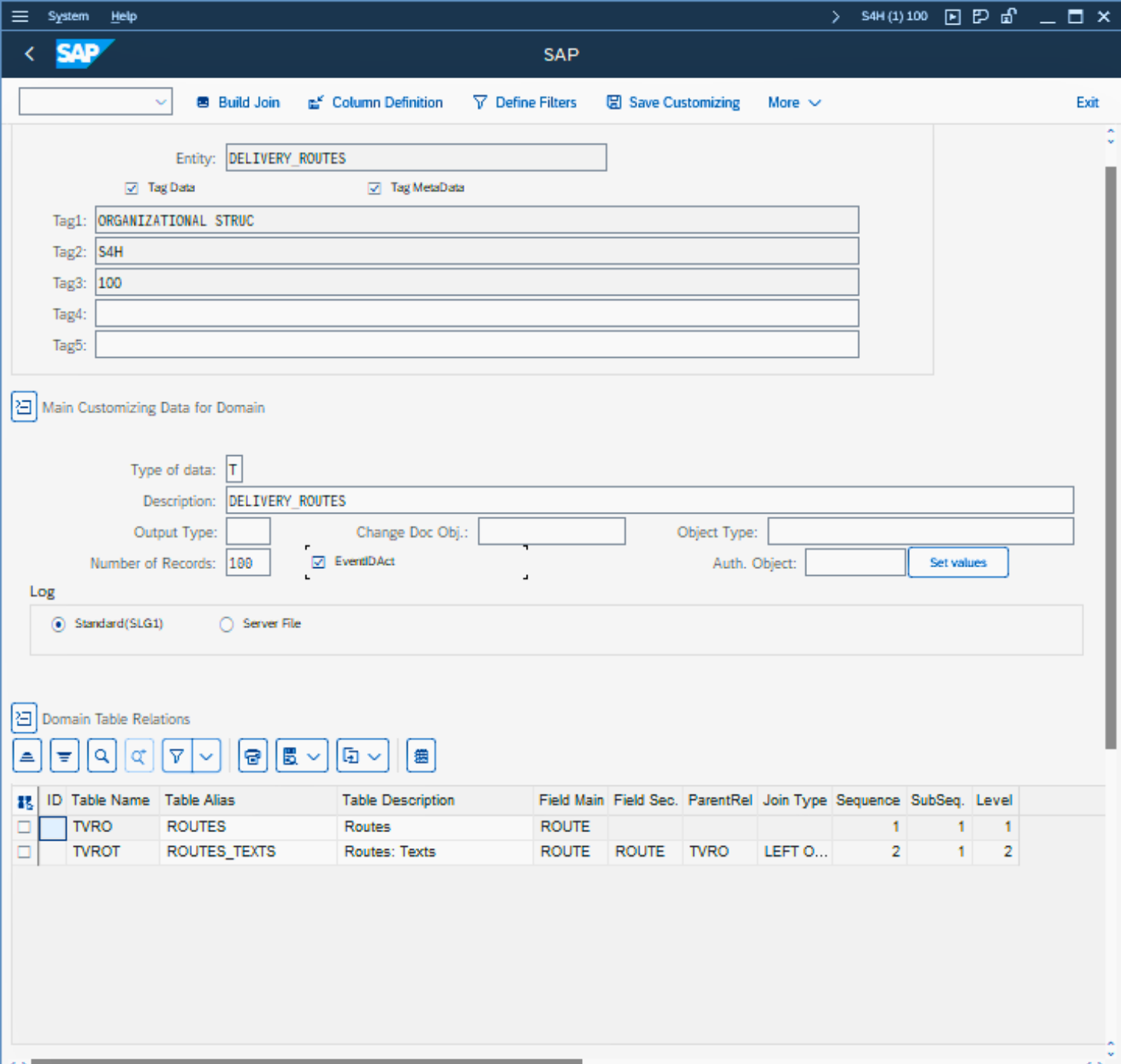Tick the TVROT row checkbox
Screen dimensions: 1121x1064
pyautogui.click(x=25, y=852)
